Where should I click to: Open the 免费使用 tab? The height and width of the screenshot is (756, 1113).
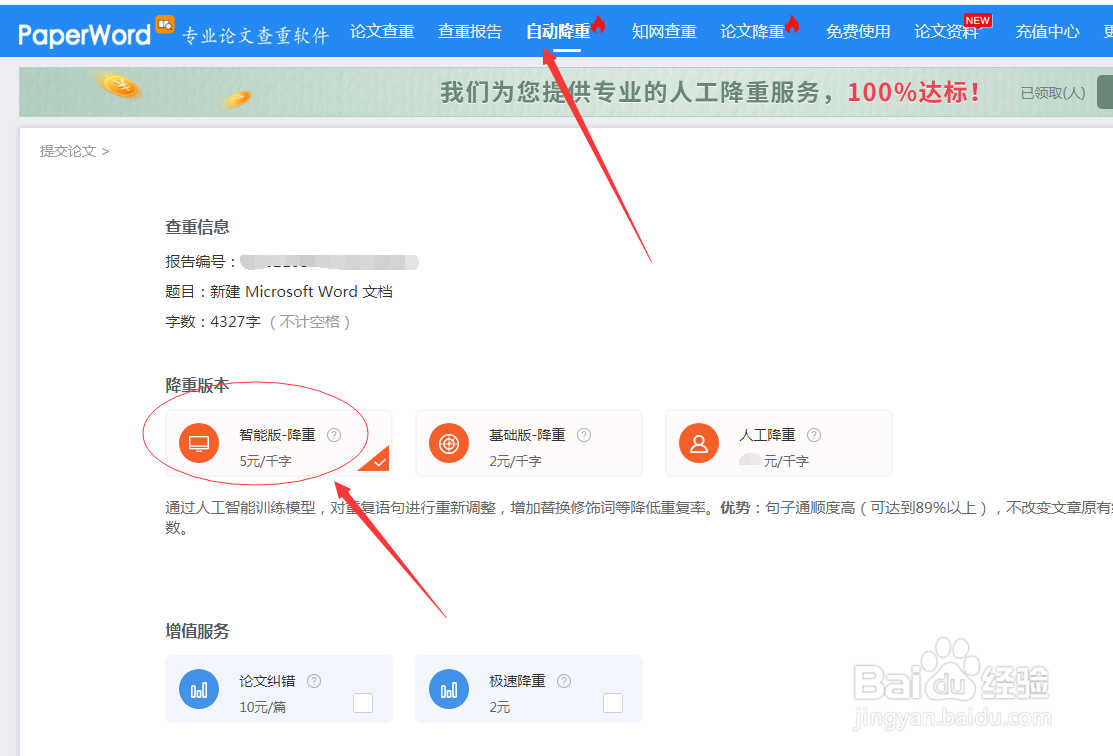click(858, 31)
